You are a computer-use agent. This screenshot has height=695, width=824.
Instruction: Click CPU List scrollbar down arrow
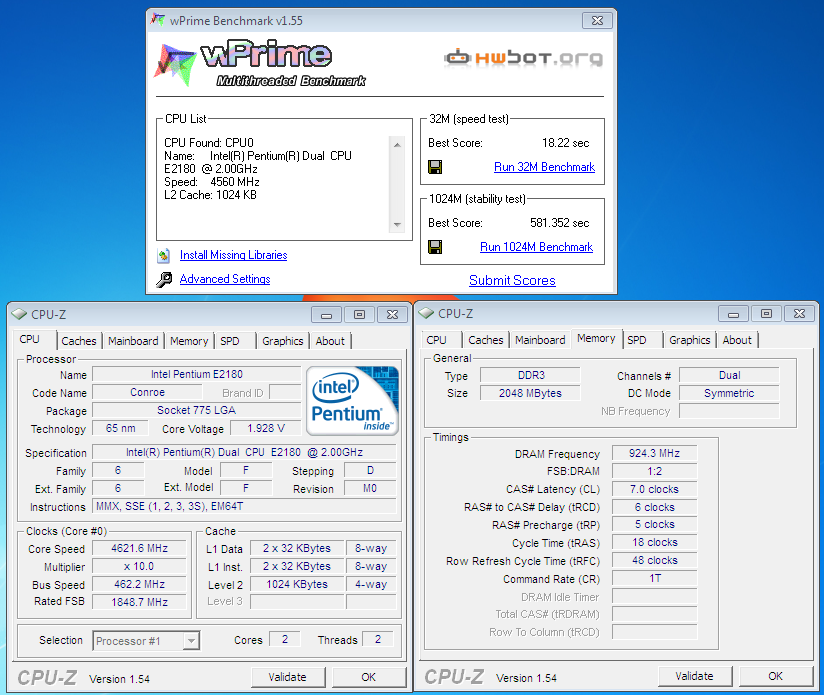(x=397, y=224)
